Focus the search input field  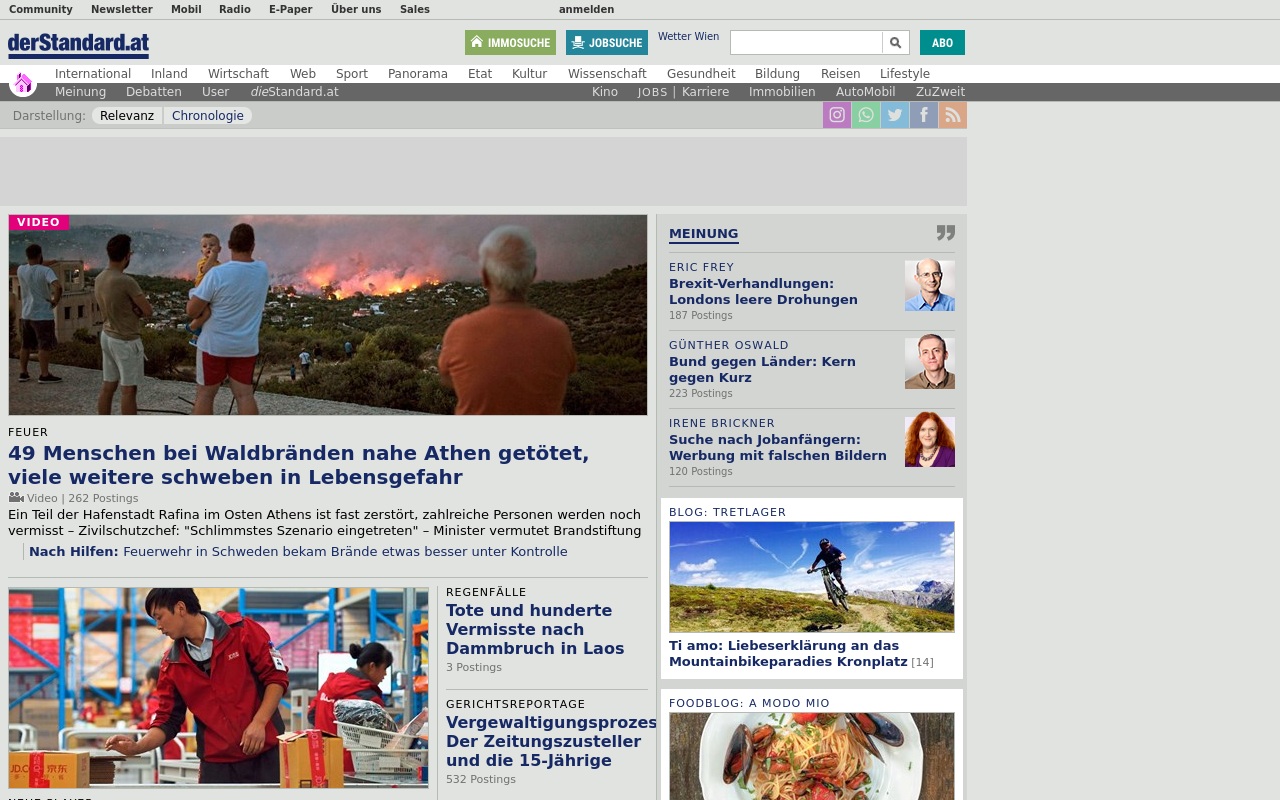(806, 43)
